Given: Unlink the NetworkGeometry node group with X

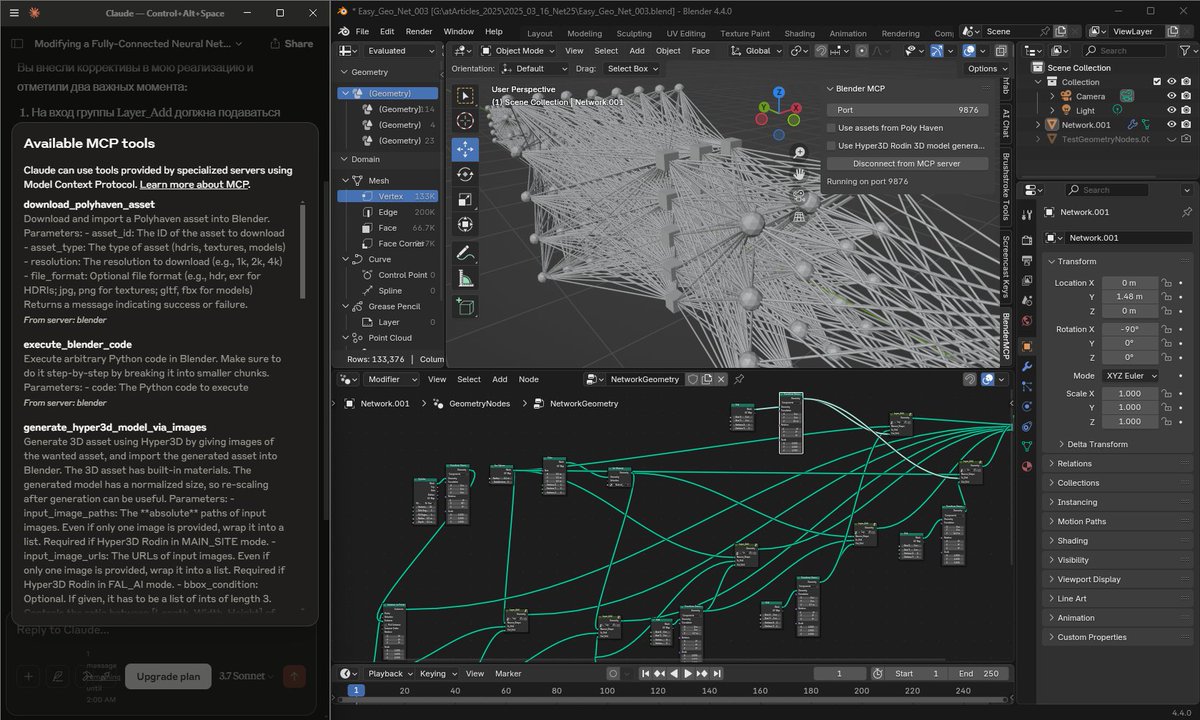Looking at the screenshot, I should [723, 379].
